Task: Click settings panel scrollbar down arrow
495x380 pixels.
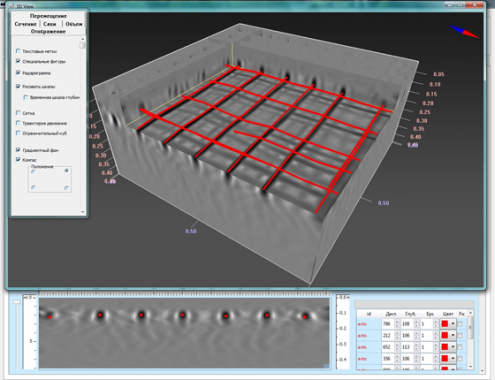Action: [83, 212]
